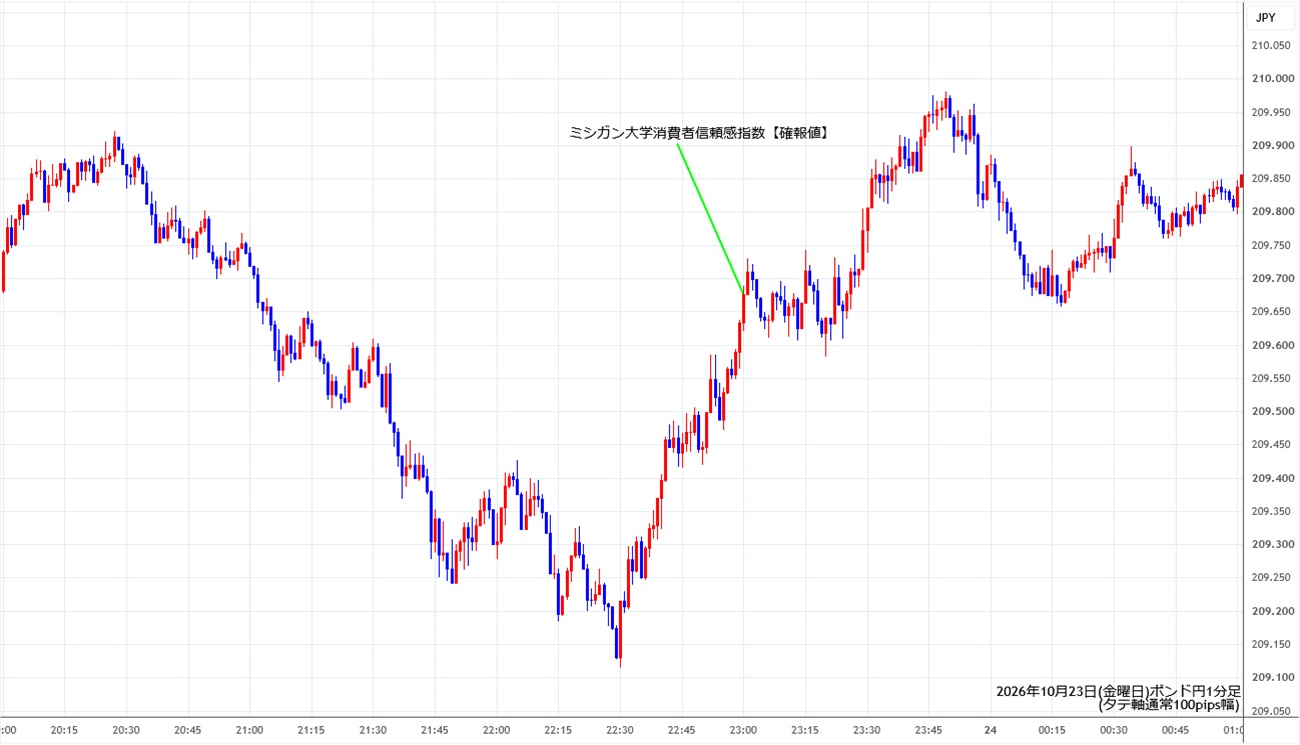
Task: Click the 209.050 price label
Action: [x=1270, y=711]
